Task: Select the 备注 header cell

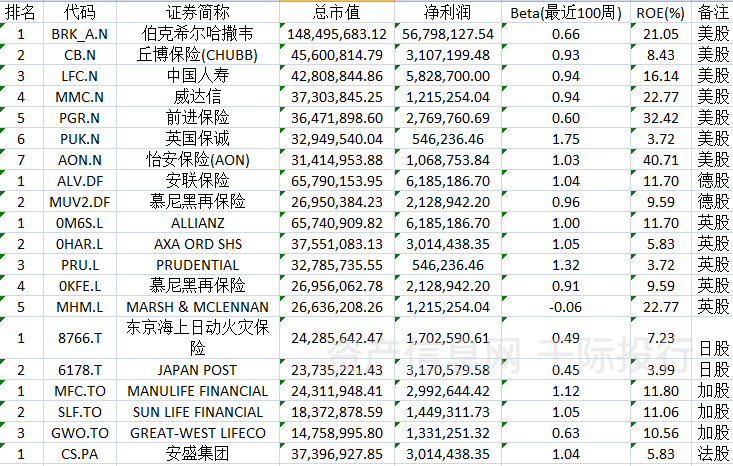Action: coord(712,12)
